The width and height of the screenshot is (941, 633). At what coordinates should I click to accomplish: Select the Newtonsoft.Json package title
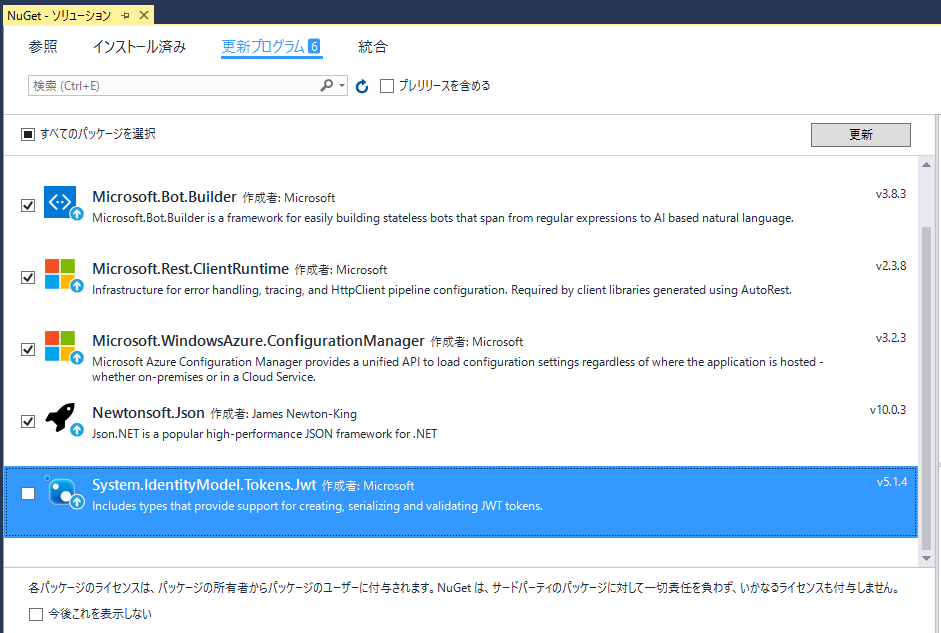click(148, 413)
